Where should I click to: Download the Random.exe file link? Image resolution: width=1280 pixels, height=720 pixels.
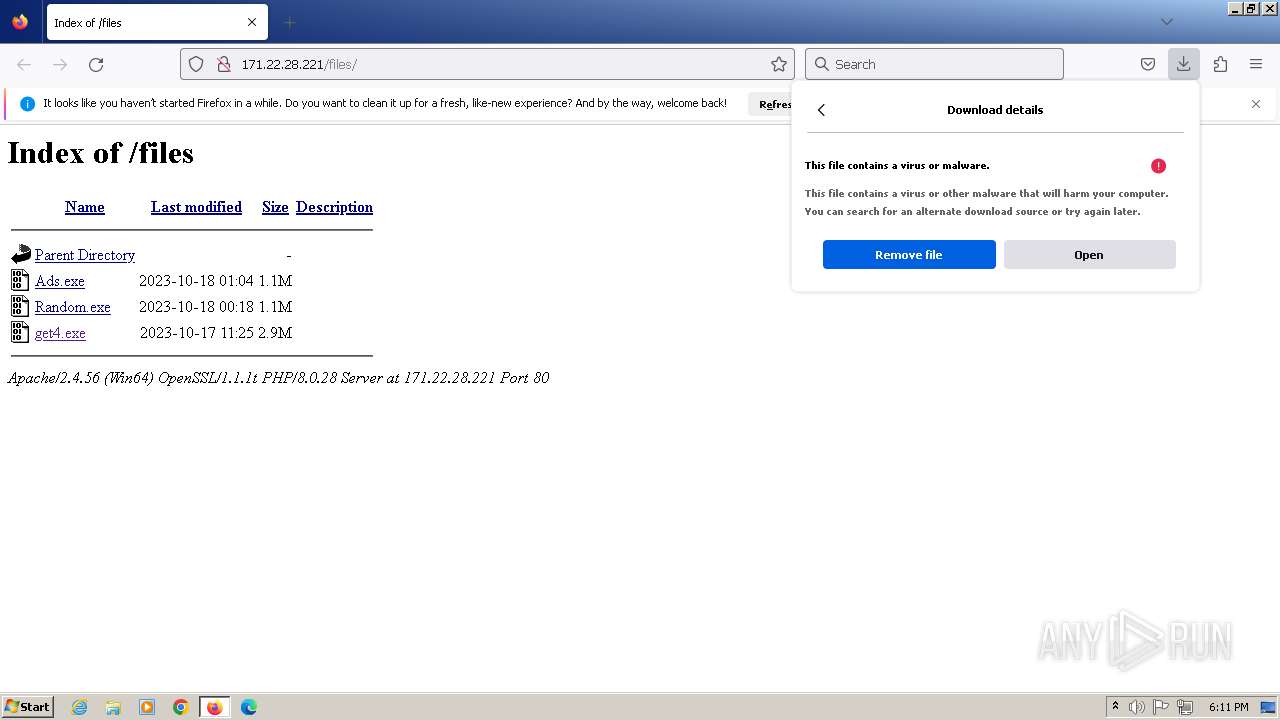click(x=73, y=307)
